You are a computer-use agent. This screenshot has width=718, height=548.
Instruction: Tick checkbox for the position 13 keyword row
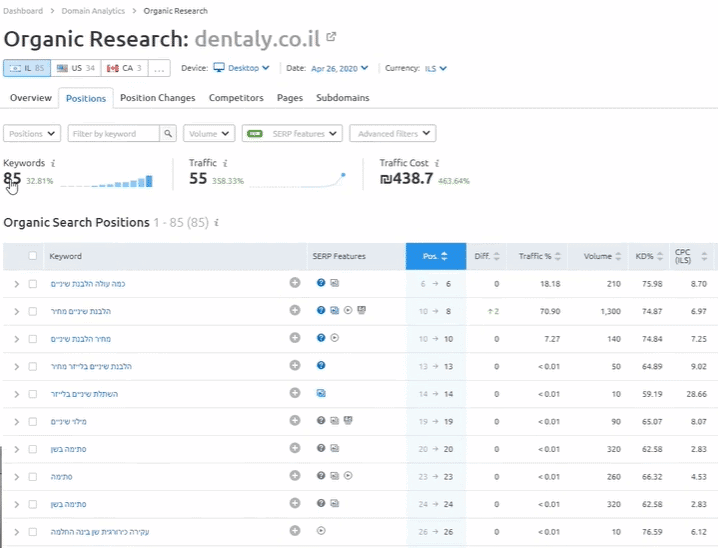click(x=33, y=366)
